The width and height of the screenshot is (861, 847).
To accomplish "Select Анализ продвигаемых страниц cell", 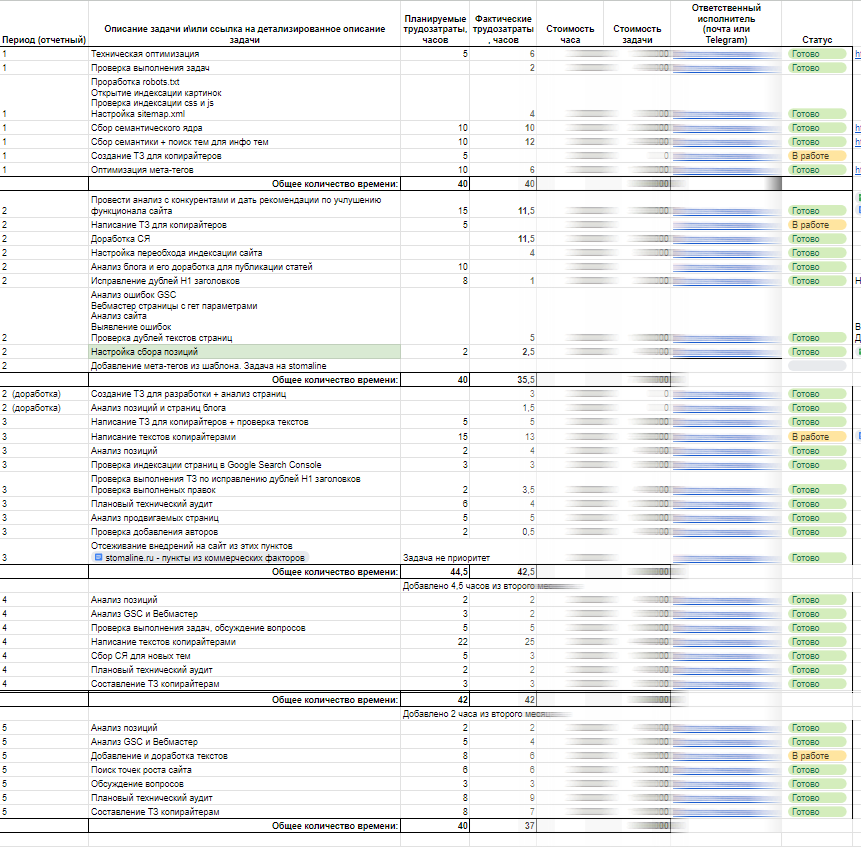I will click(x=244, y=518).
